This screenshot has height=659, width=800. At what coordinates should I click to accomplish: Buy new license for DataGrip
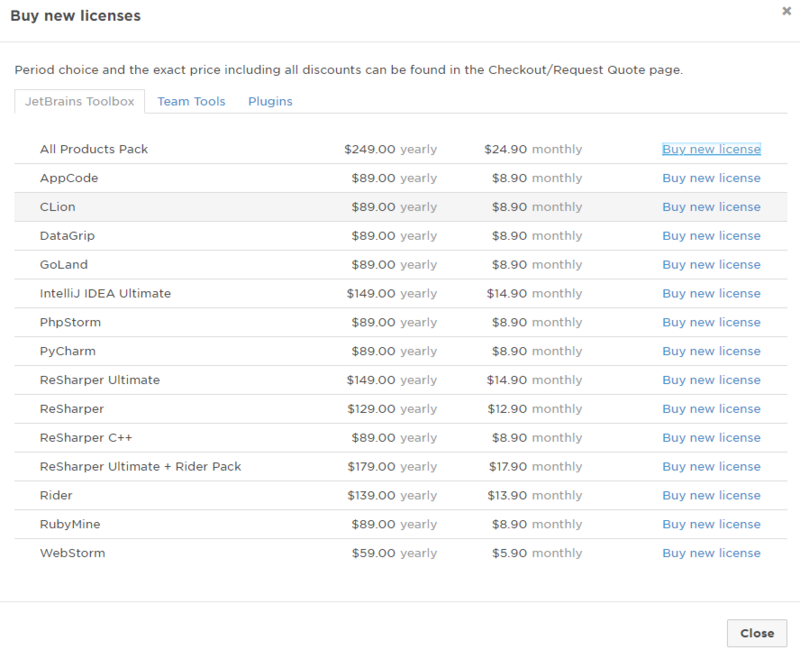point(711,236)
